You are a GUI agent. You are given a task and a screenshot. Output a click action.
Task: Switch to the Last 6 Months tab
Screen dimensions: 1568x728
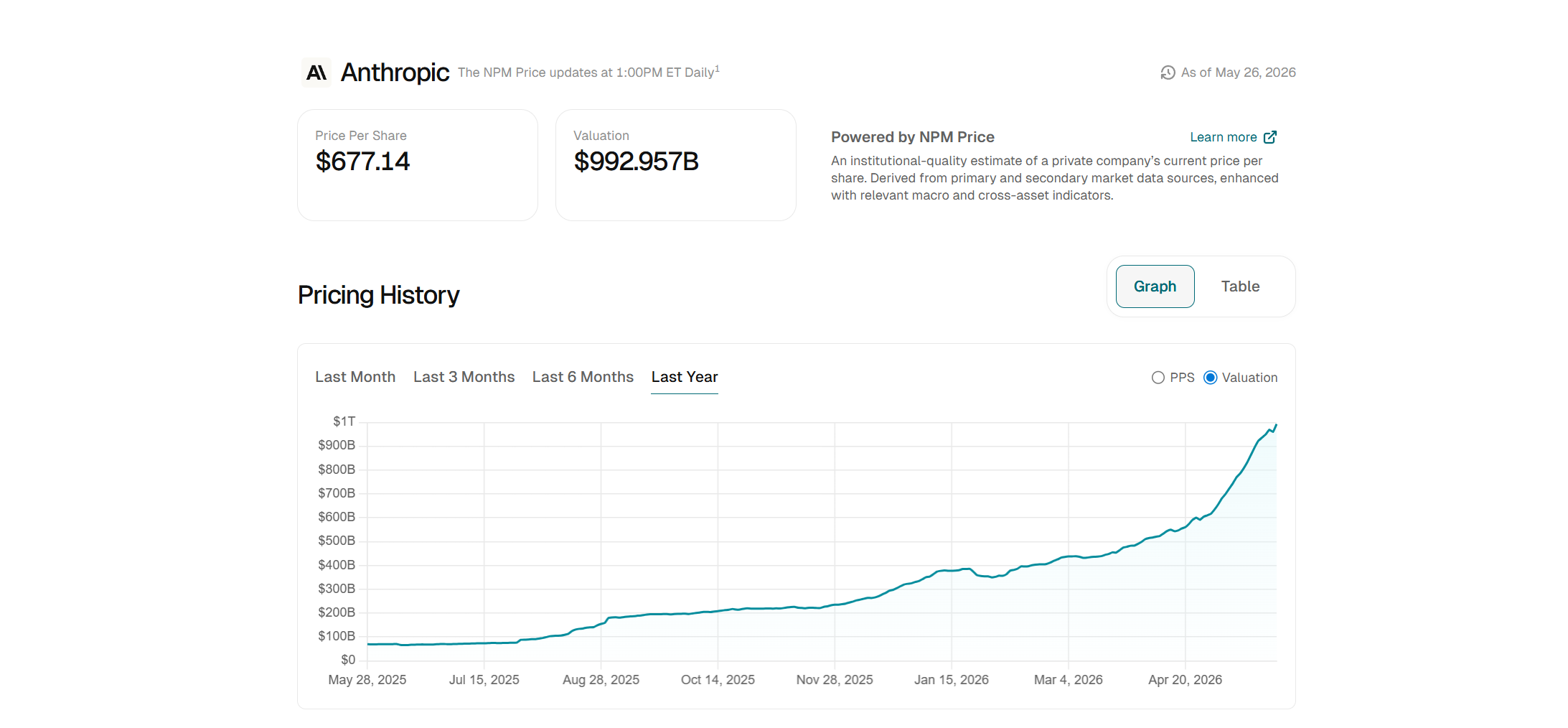click(583, 377)
